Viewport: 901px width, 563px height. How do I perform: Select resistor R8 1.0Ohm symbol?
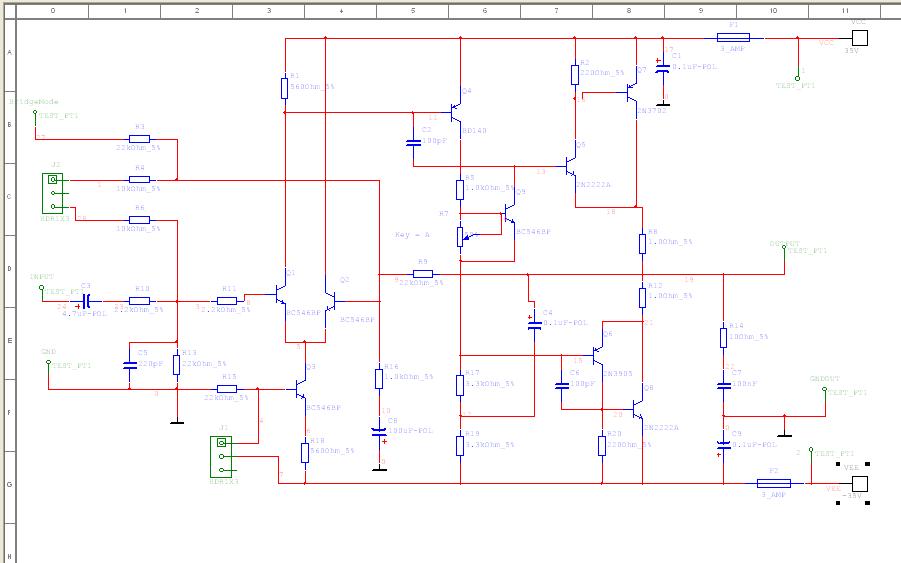tap(642, 244)
